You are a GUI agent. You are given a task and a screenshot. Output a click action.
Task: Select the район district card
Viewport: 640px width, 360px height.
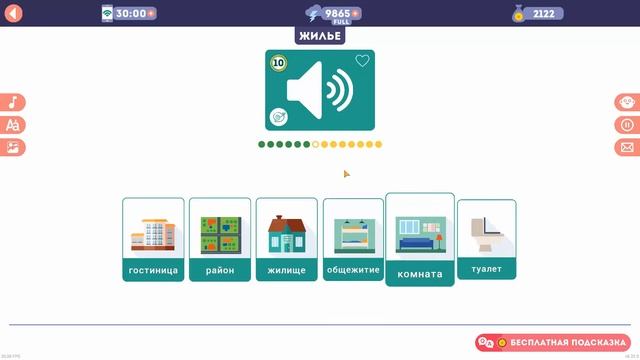220,240
